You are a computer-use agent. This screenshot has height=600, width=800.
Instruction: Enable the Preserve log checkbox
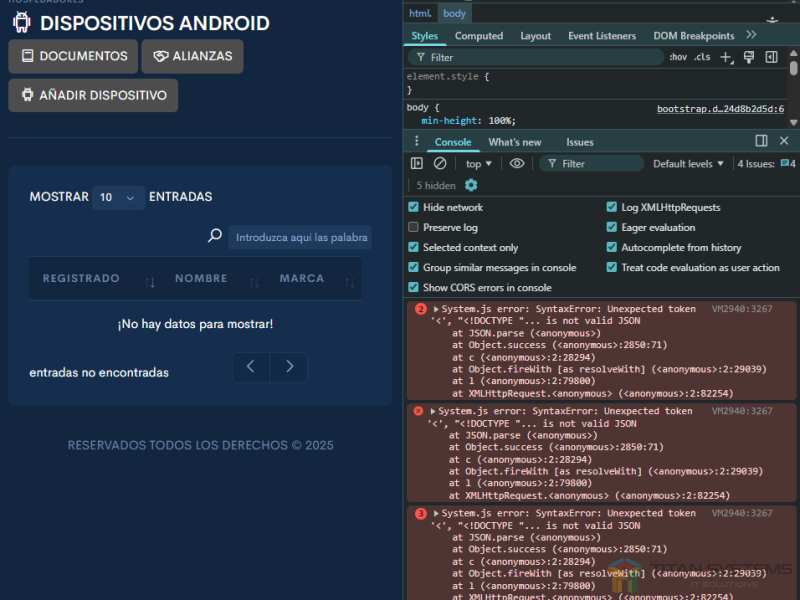(414, 227)
